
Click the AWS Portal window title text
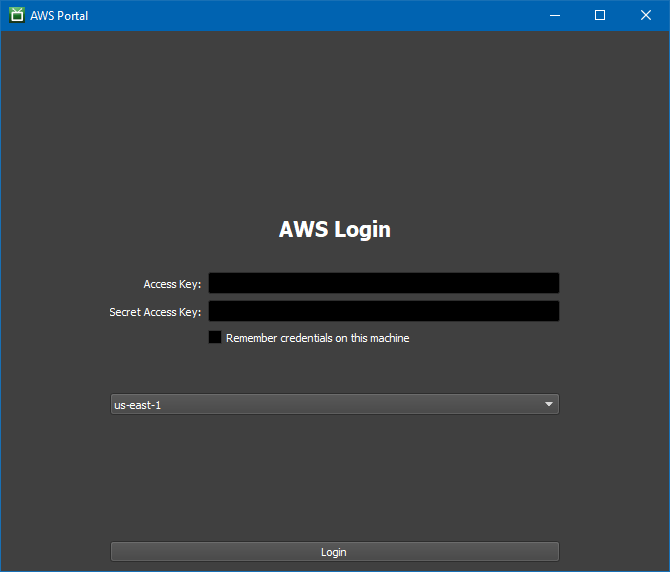click(x=59, y=16)
